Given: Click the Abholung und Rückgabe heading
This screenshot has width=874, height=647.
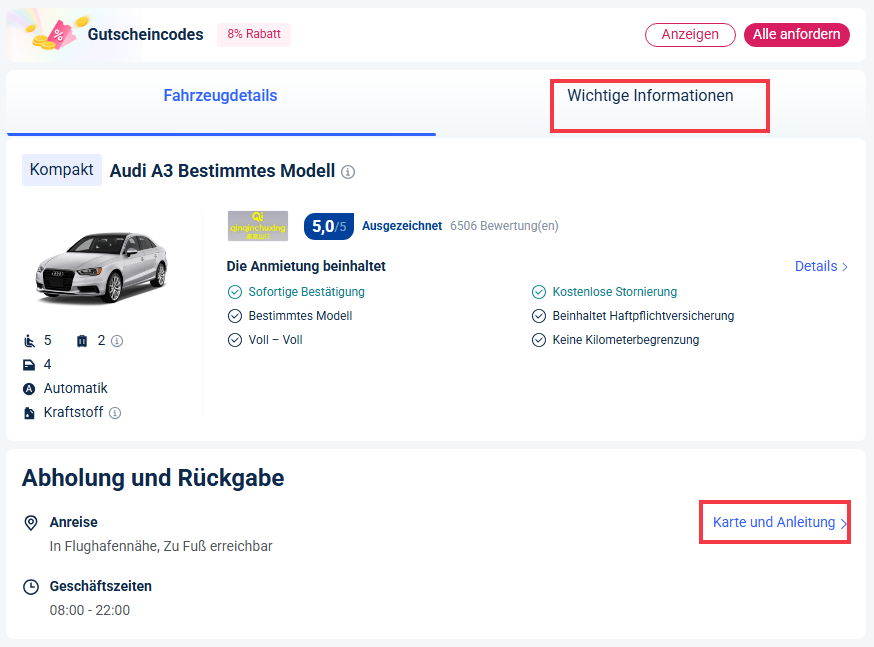Looking at the screenshot, I should coord(153,478).
